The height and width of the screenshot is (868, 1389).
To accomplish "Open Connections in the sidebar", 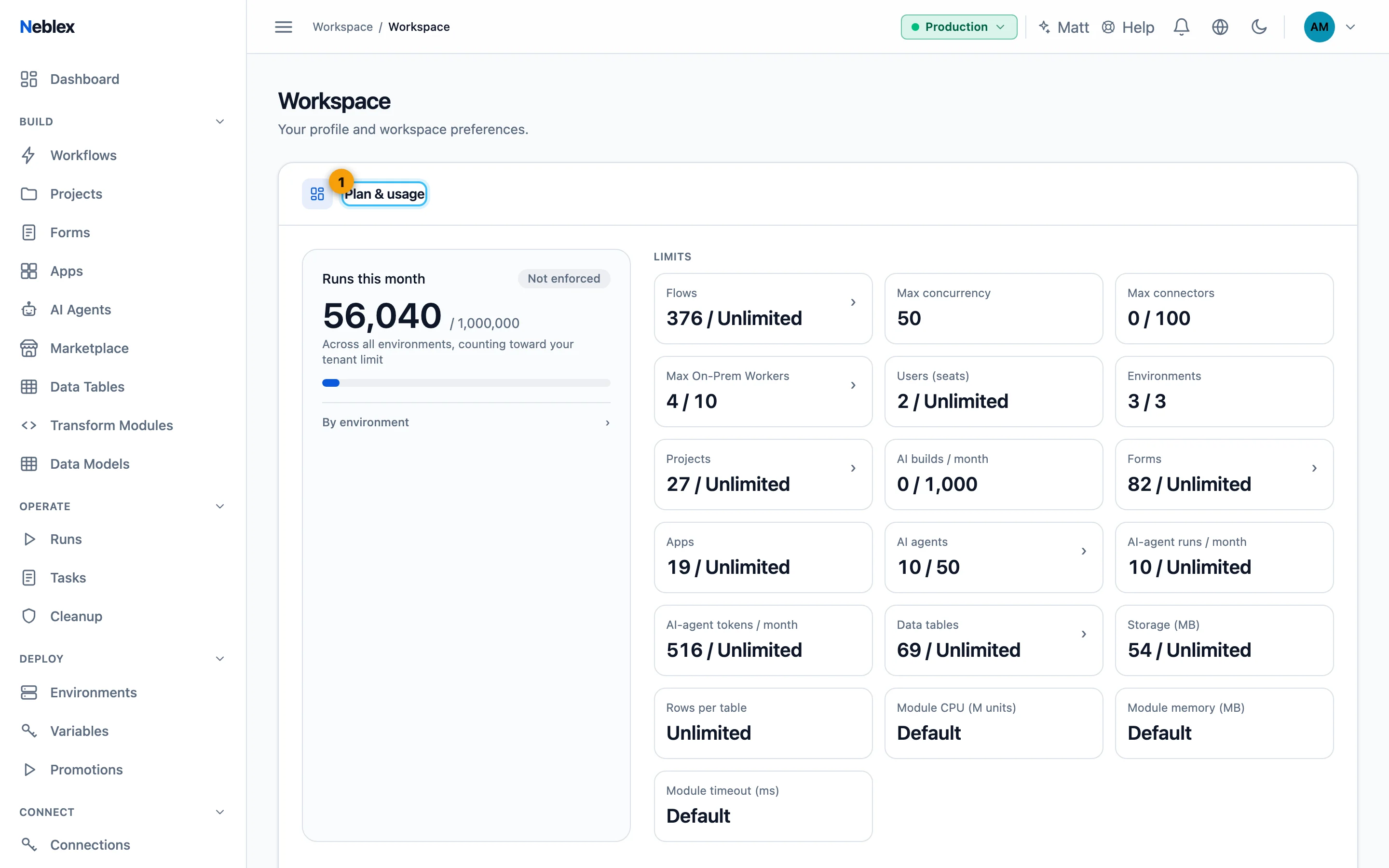I will click(90, 845).
